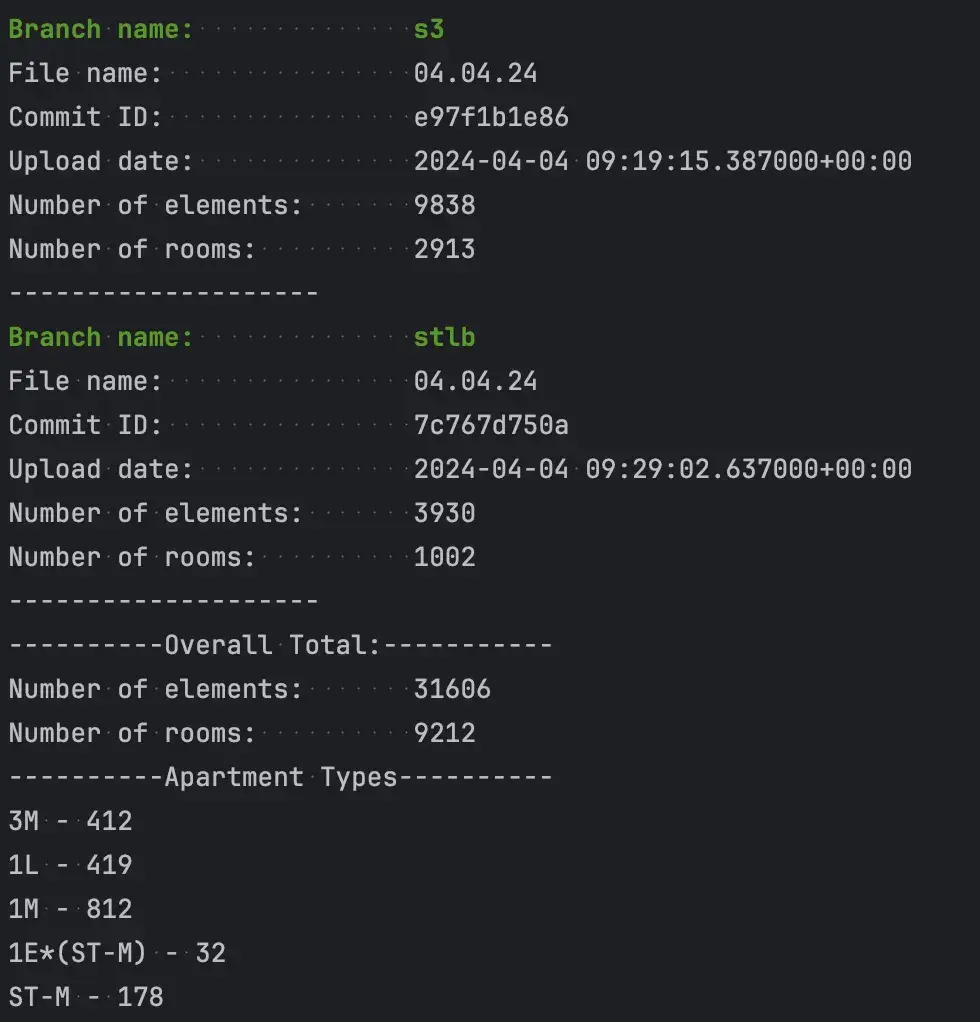Click the element count 9838
Viewport: 980px width, 1022px height.
coord(444,205)
